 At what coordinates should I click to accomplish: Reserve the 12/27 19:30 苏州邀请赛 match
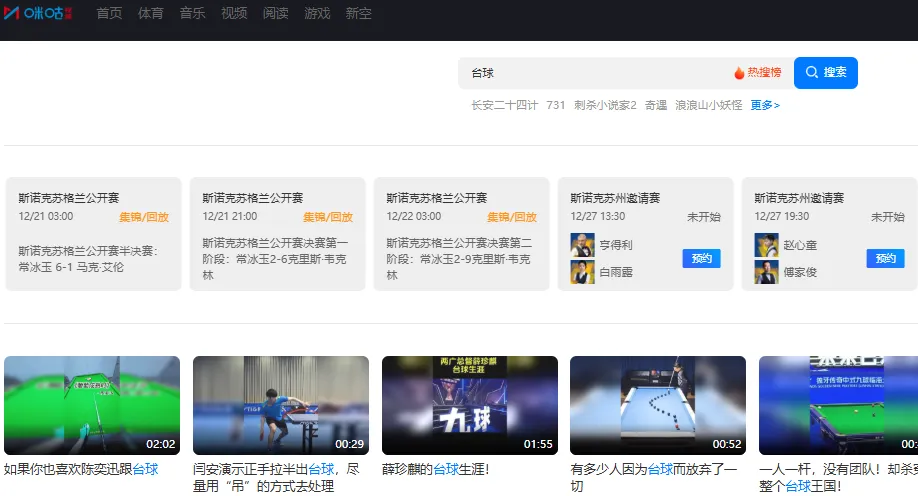(x=885, y=258)
